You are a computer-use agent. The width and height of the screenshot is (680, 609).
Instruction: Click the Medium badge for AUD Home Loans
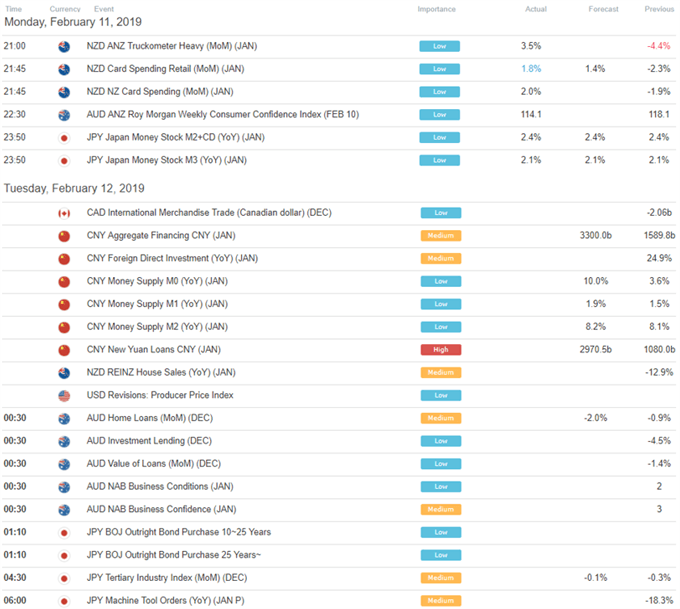(441, 418)
